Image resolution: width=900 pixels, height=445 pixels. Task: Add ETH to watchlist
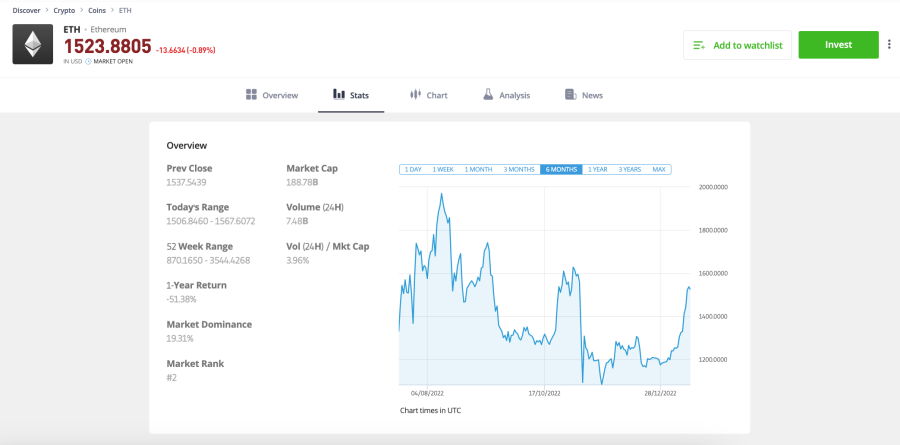(x=737, y=45)
